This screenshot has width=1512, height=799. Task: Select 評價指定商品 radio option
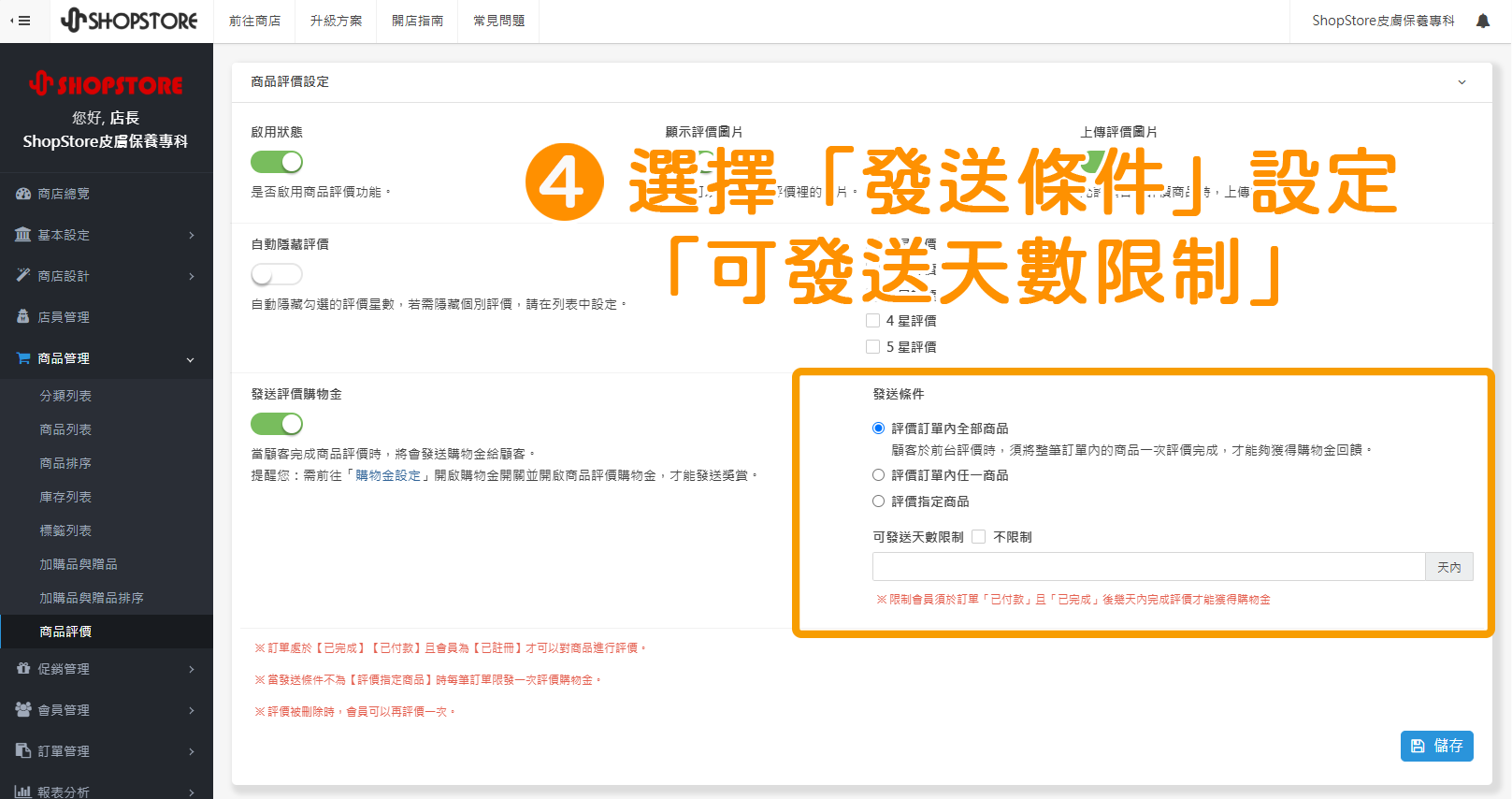pyautogui.click(x=878, y=501)
